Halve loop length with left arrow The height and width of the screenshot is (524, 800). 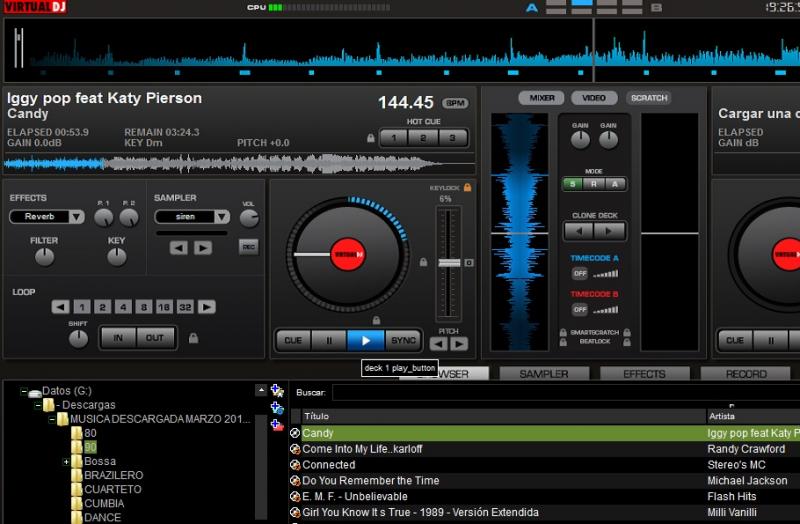coord(60,307)
